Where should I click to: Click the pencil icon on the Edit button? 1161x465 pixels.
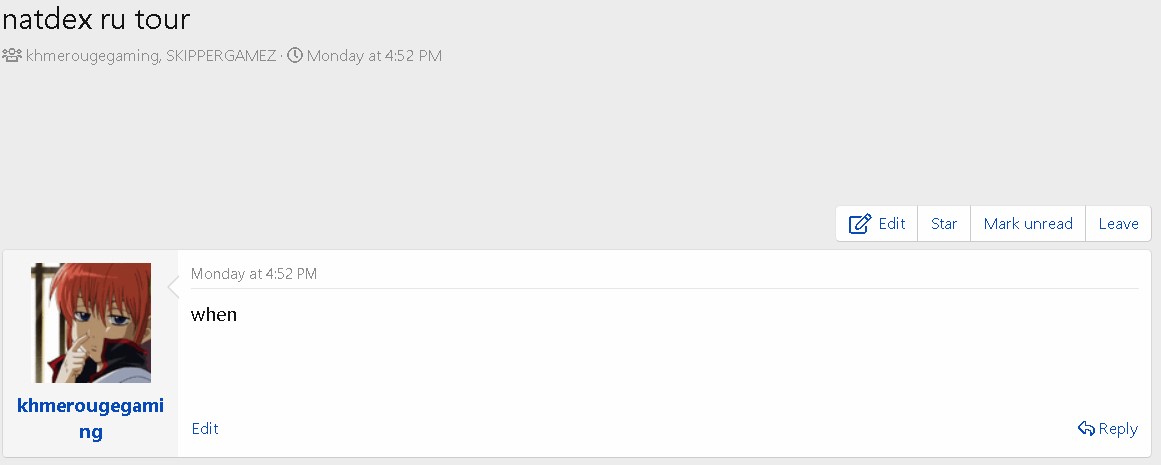860,224
